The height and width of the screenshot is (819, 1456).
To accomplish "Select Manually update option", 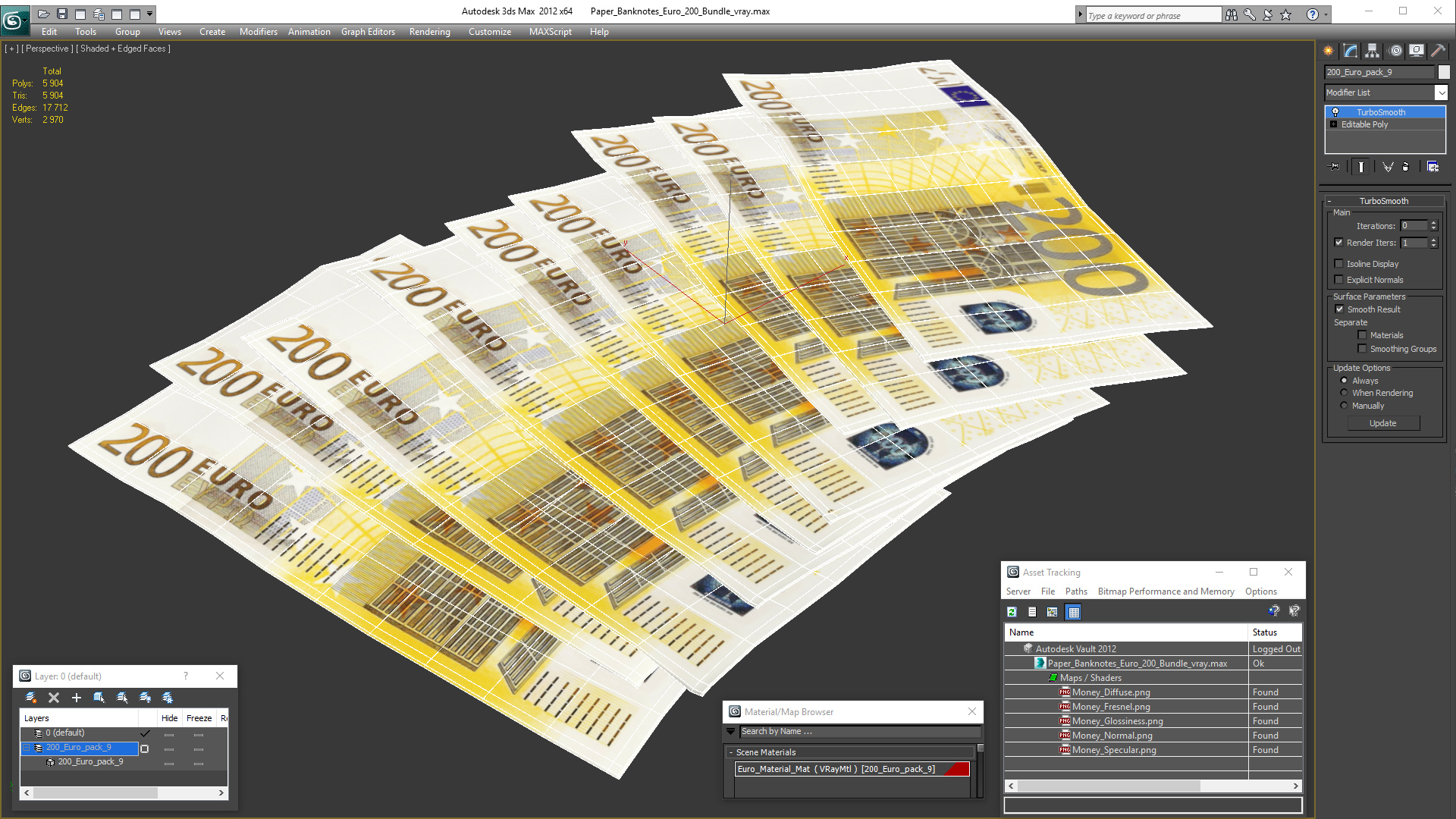I will 1344,406.
